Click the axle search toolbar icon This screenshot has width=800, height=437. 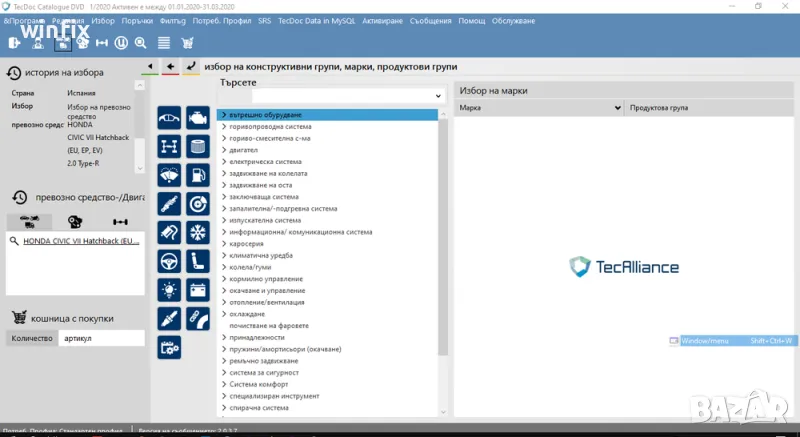point(102,43)
